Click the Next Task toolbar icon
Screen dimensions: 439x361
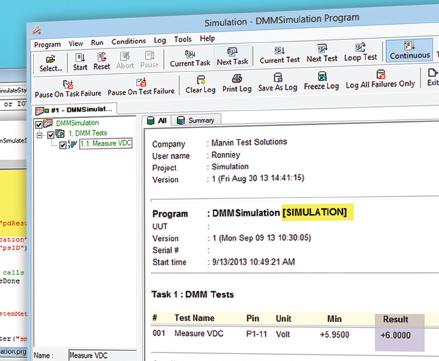232,57
